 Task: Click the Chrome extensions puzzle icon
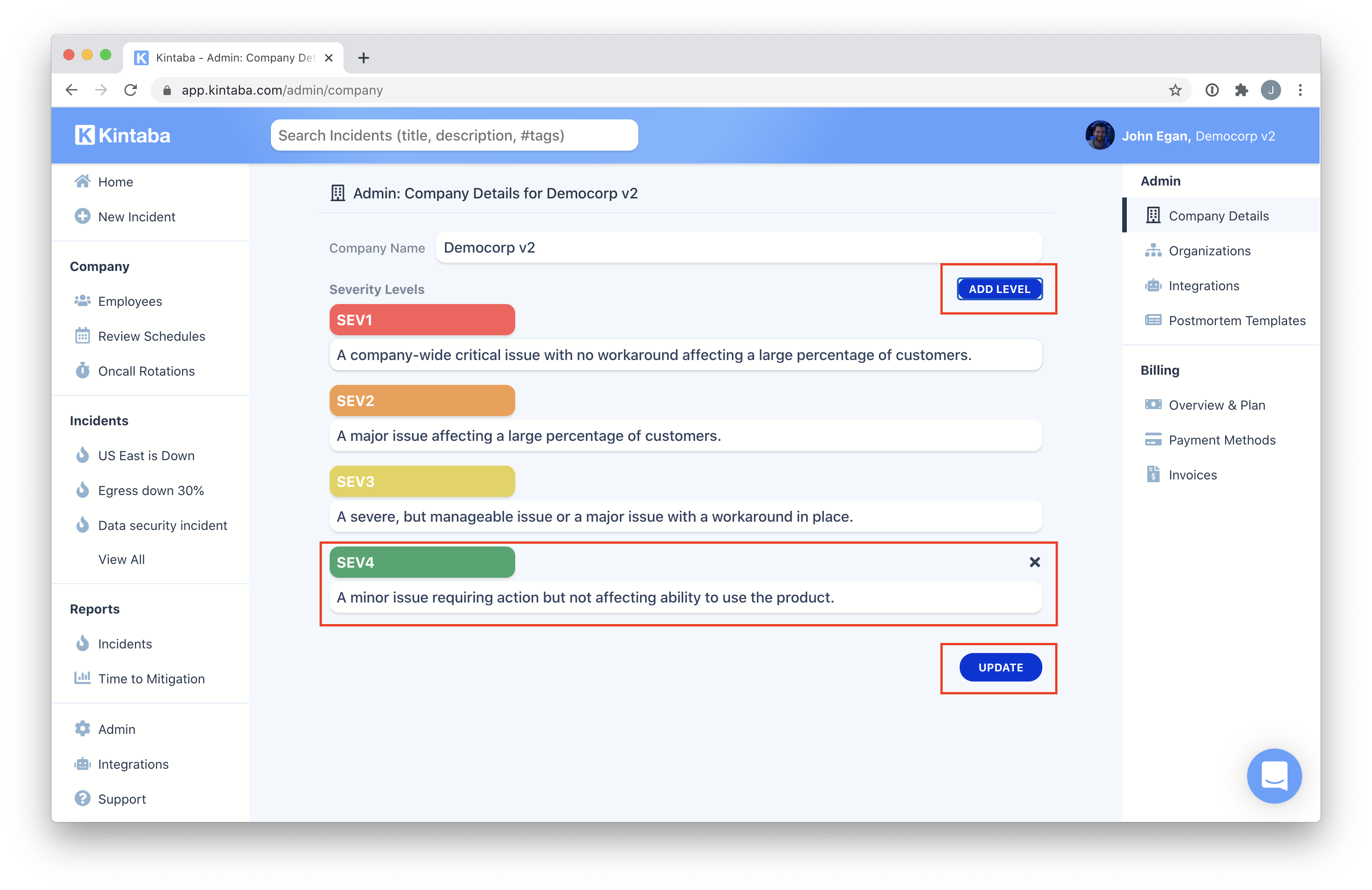tap(1241, 90)
